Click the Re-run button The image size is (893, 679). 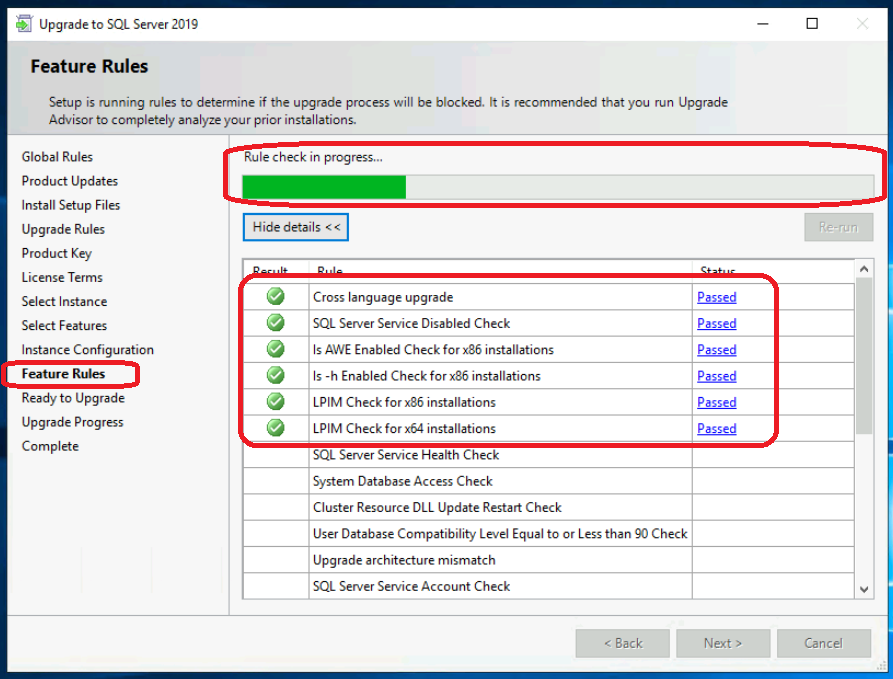tap(838, 227)
